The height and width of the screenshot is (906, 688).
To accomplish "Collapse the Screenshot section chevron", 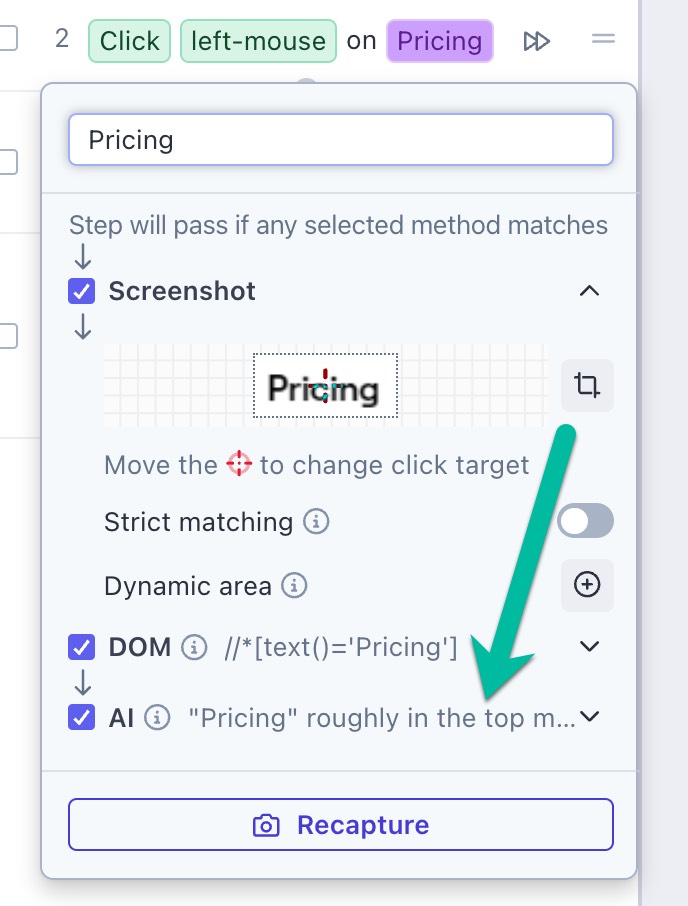I will point(590,291).
